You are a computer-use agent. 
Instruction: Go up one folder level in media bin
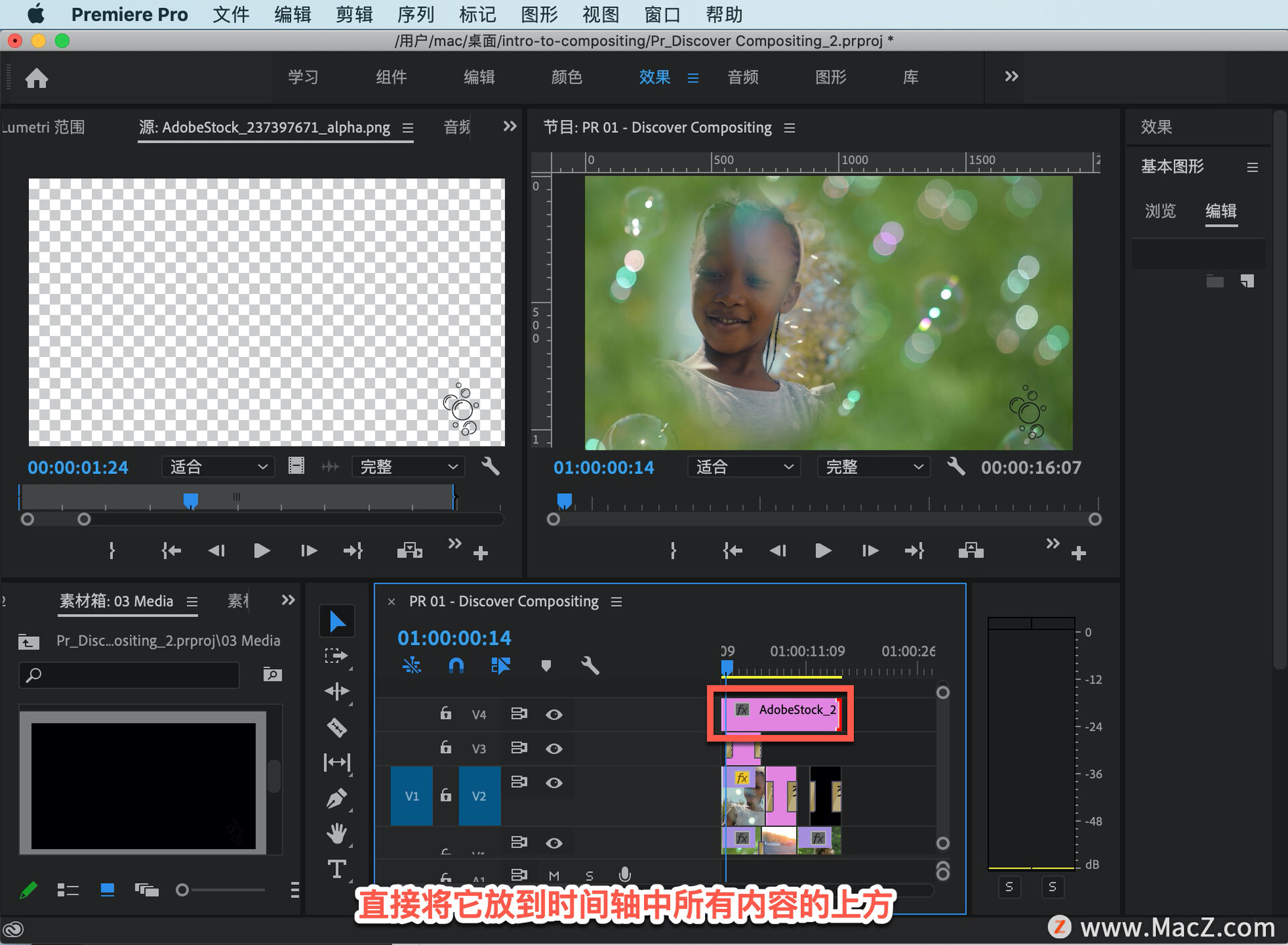click(28, 642)
